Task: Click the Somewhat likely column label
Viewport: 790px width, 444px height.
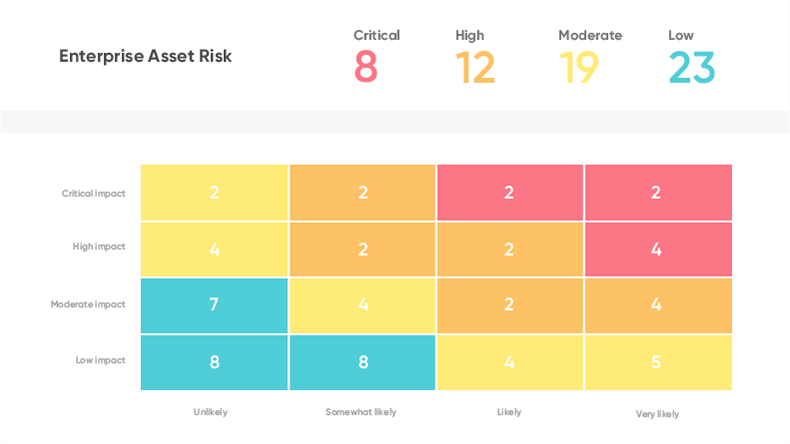Action: coord(361,412)
